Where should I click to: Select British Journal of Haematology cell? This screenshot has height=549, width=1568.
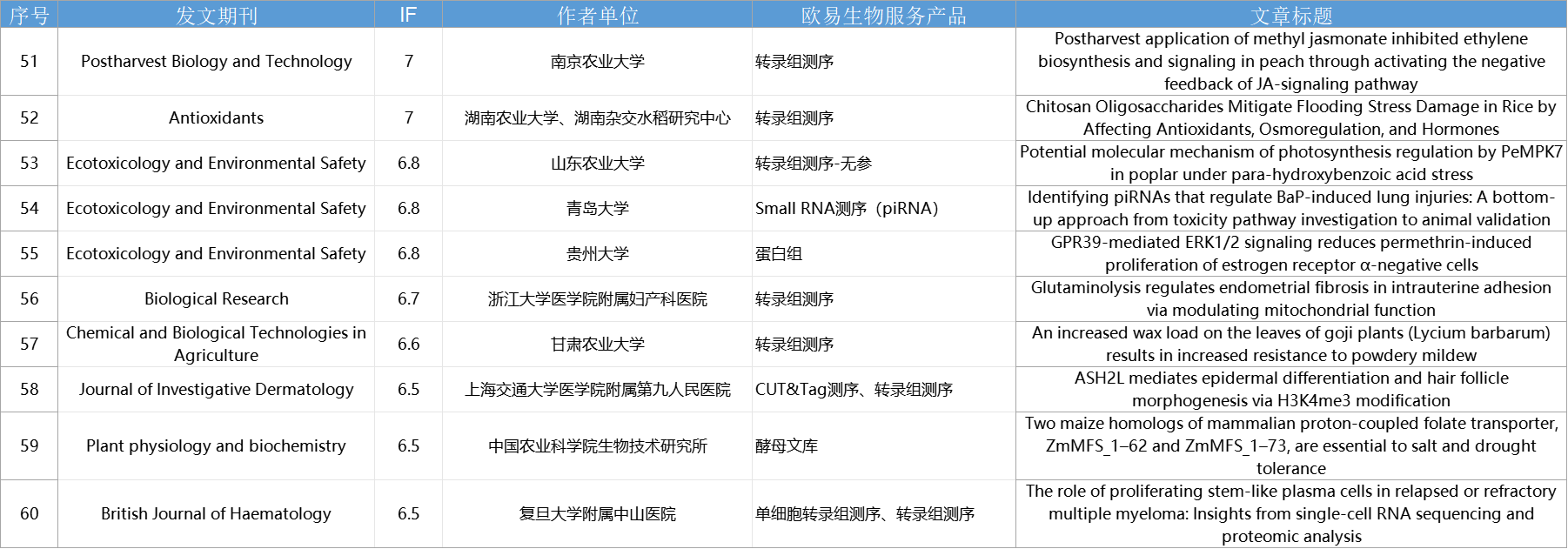pos(216,514)
